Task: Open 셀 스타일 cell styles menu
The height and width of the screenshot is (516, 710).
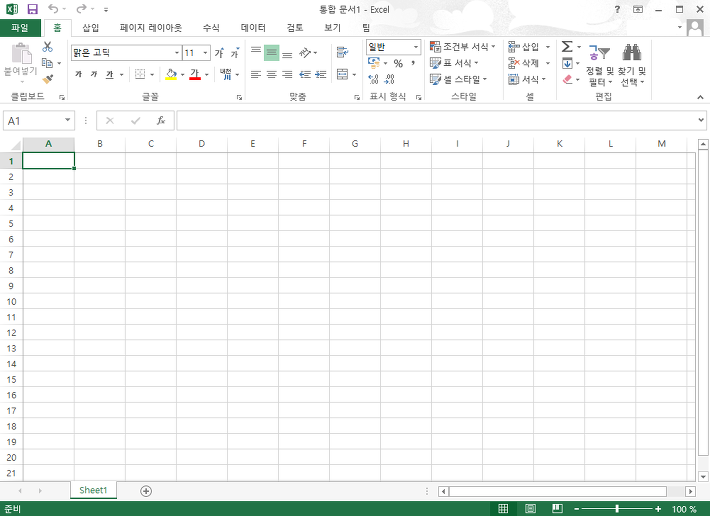Action: (x=458, y=80)
